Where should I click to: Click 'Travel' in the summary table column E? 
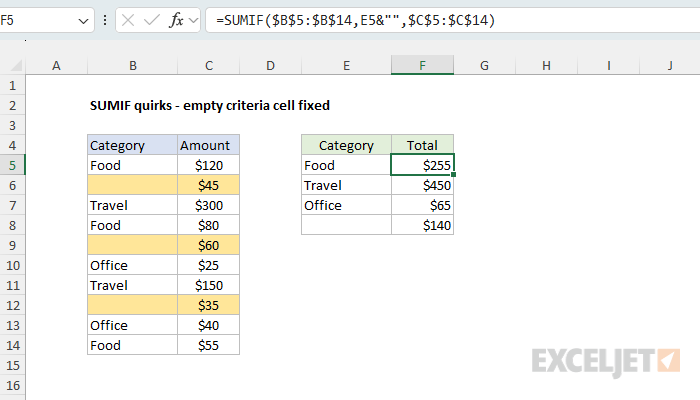pos(346,185)
